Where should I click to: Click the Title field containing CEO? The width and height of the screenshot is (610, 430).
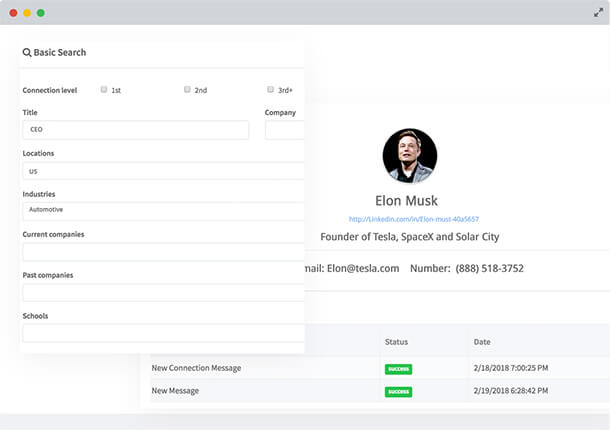click(136, 130)
